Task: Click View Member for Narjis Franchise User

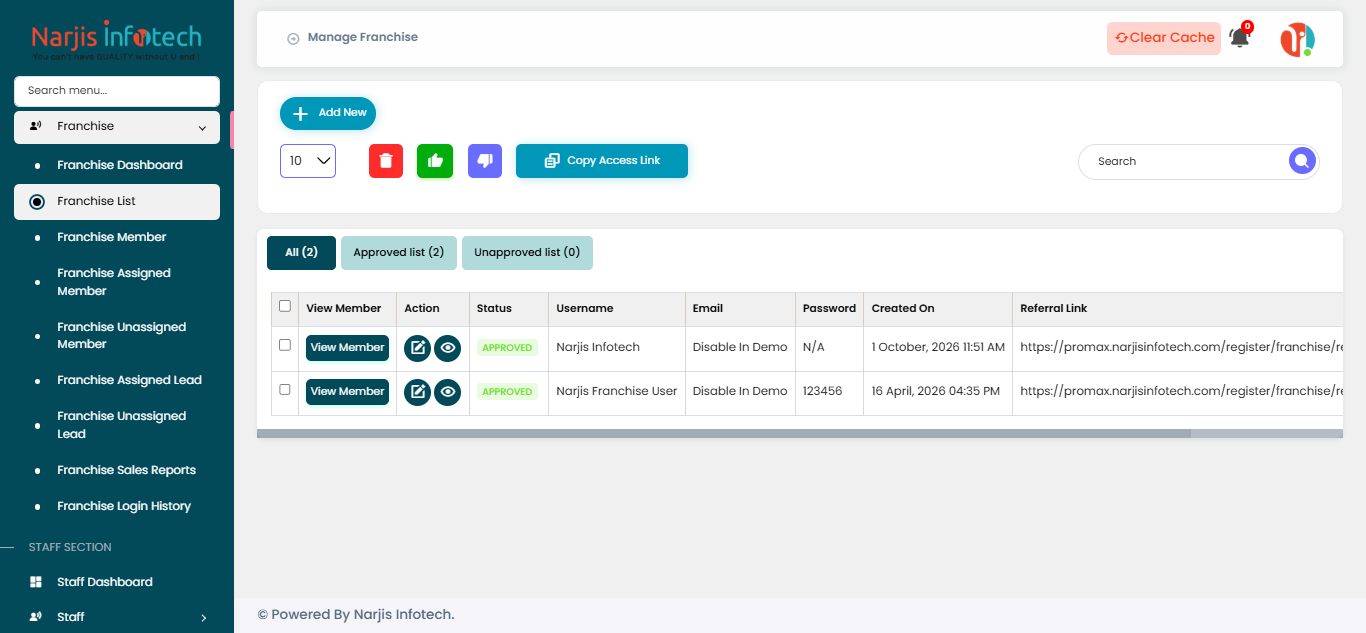Action: pos(347,392)
